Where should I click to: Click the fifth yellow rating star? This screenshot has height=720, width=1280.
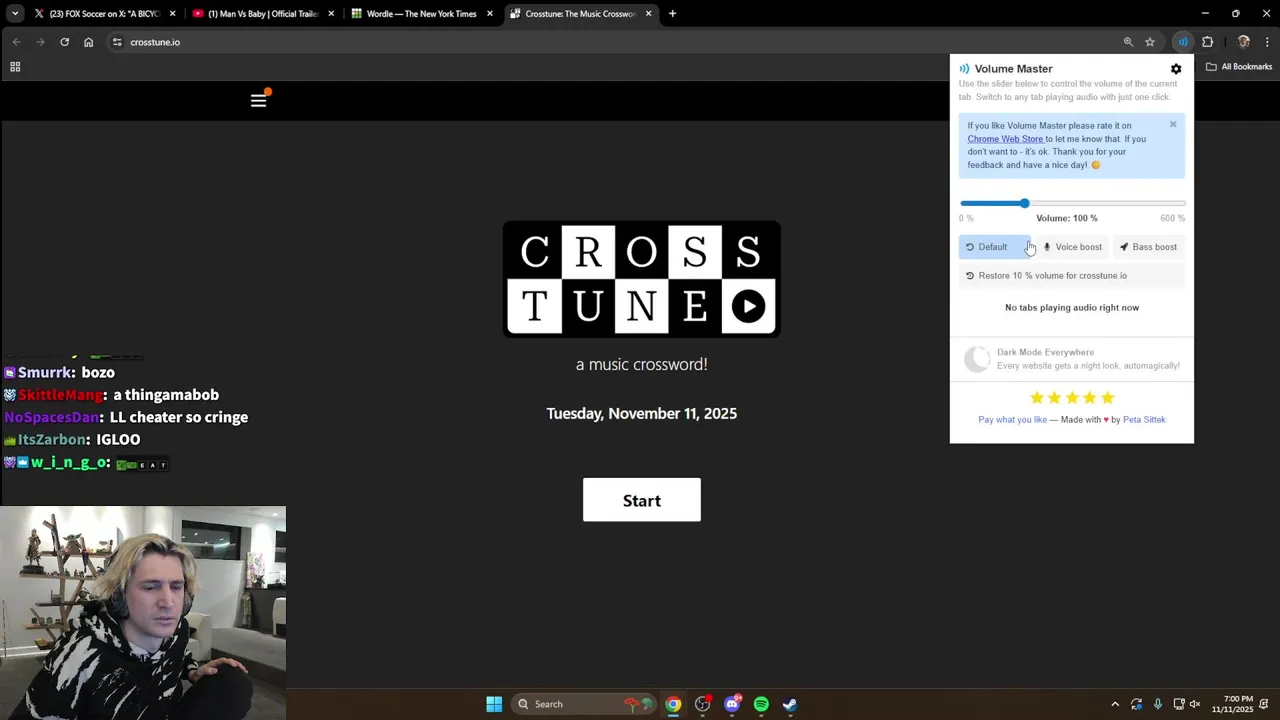click(1107, 398)
